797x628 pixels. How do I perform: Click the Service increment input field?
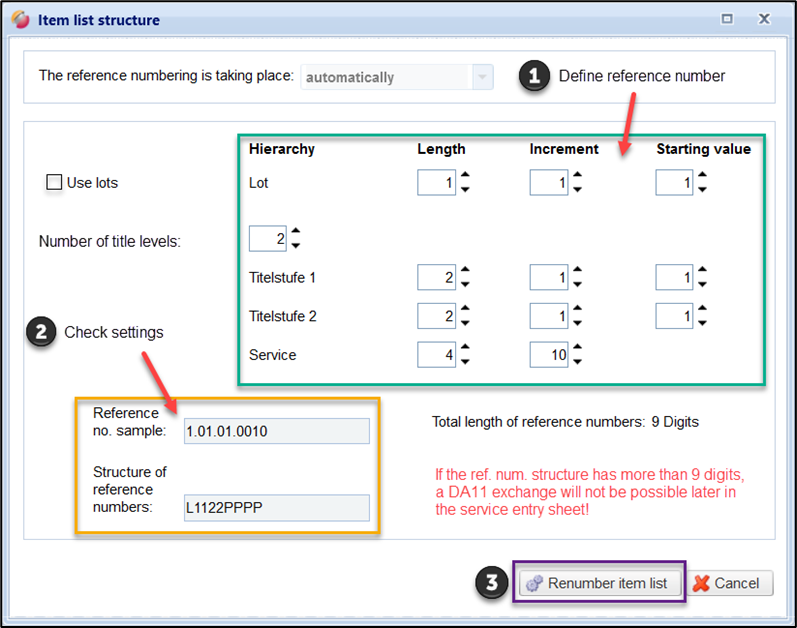(548, 354)
